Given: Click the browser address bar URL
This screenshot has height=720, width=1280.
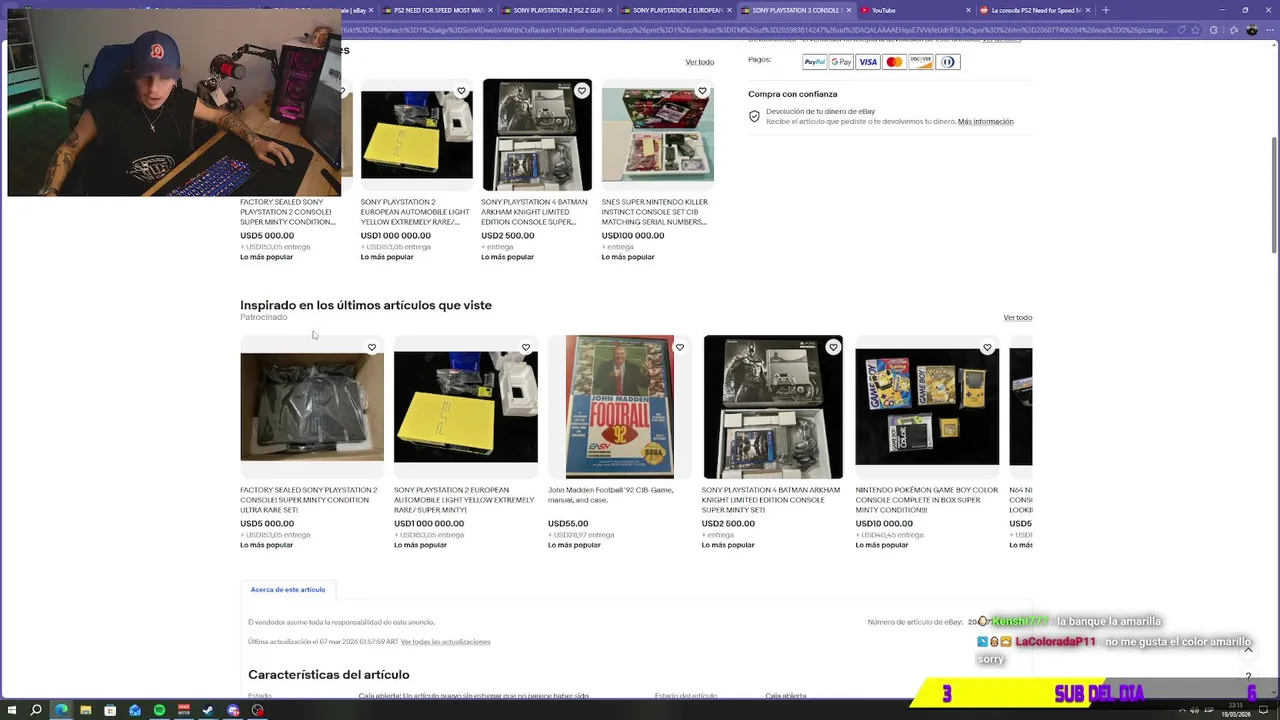Looking at the screenshot, I should (x=755, y=30).
